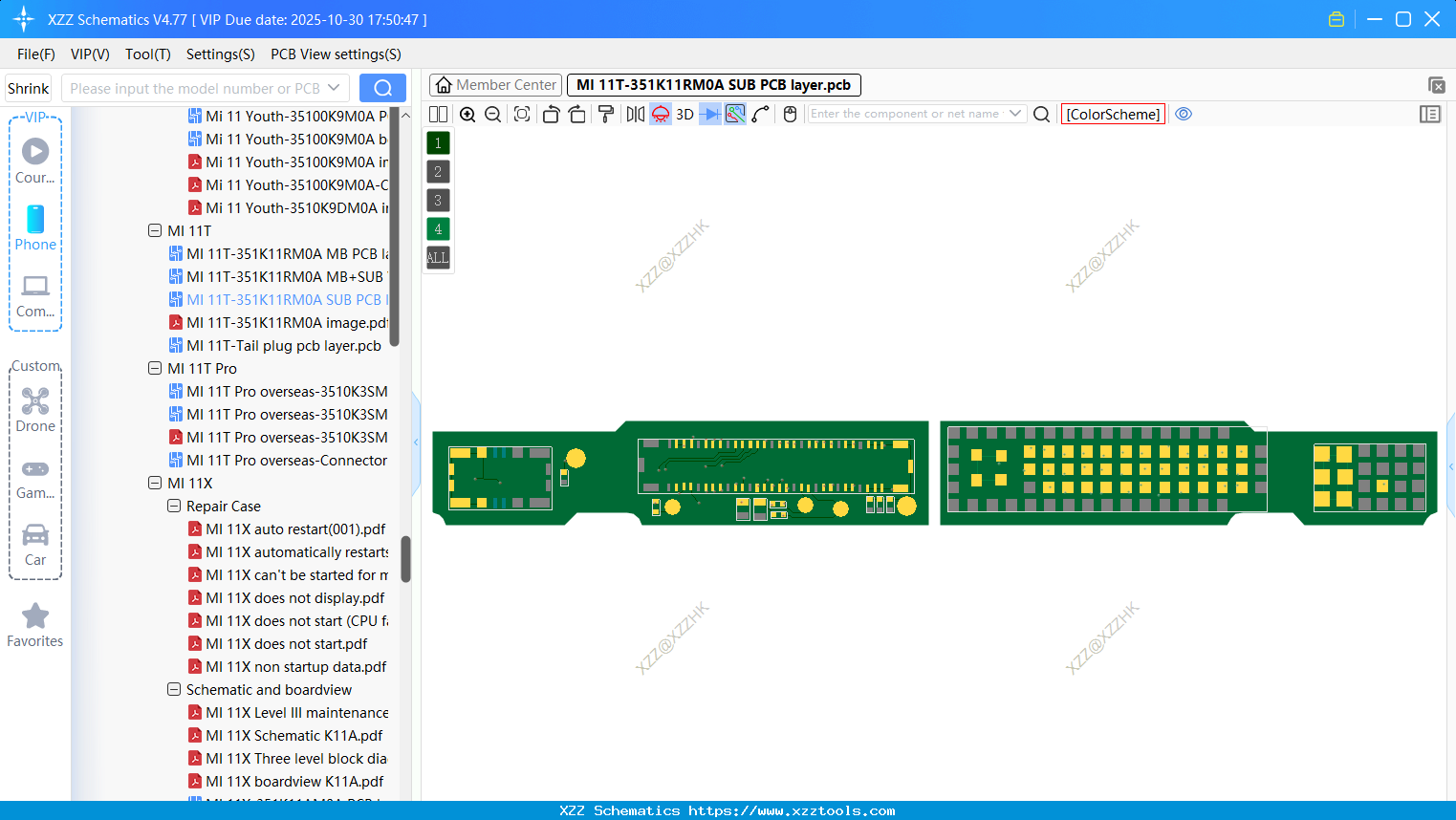
Task: Switch to the MI 11T-351K11RM0A SUB PCB tab
Action: pos(711,85)
